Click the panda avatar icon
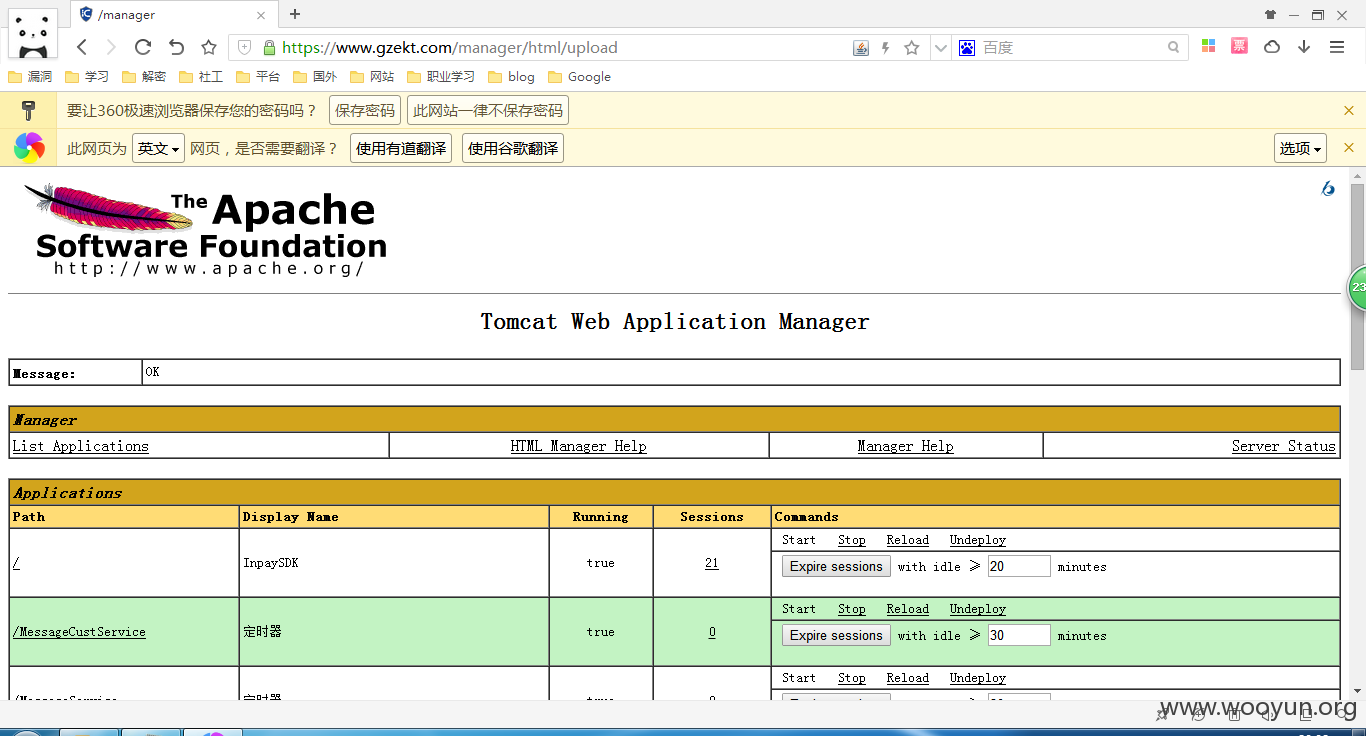Image resolution: width=1366 pixels, height=736 pixels. pos(34,33)
